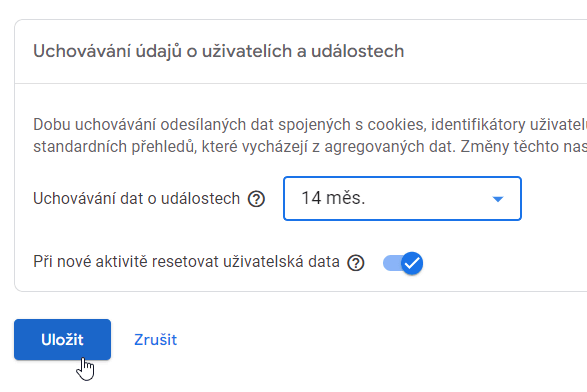The image size is (587, 392).
Task: Click the second description line 'standardních přehledů'
Action: click(x=310, y=147)
